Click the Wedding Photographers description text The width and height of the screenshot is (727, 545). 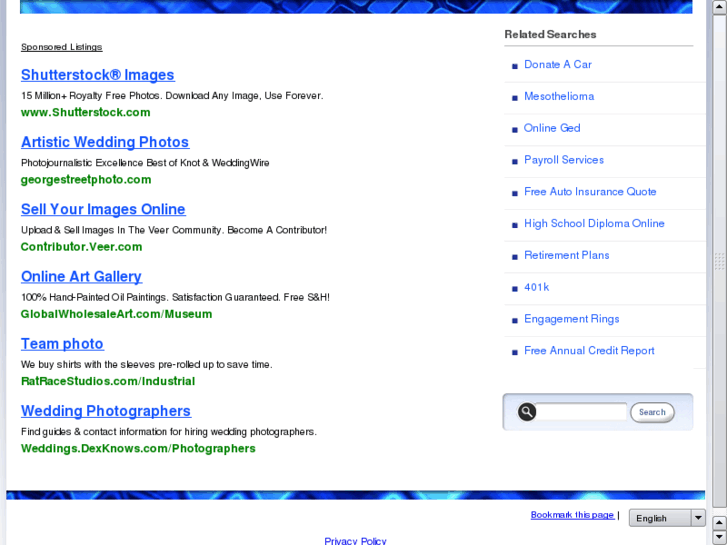point(169,432)
